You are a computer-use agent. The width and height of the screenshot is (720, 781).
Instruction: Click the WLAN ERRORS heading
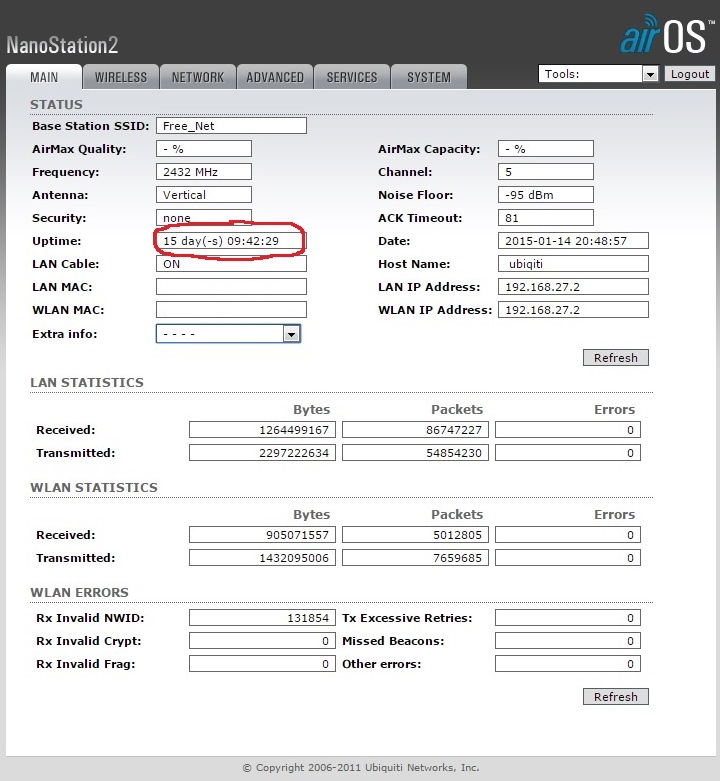pyautogui.click(x=79, y=593)
